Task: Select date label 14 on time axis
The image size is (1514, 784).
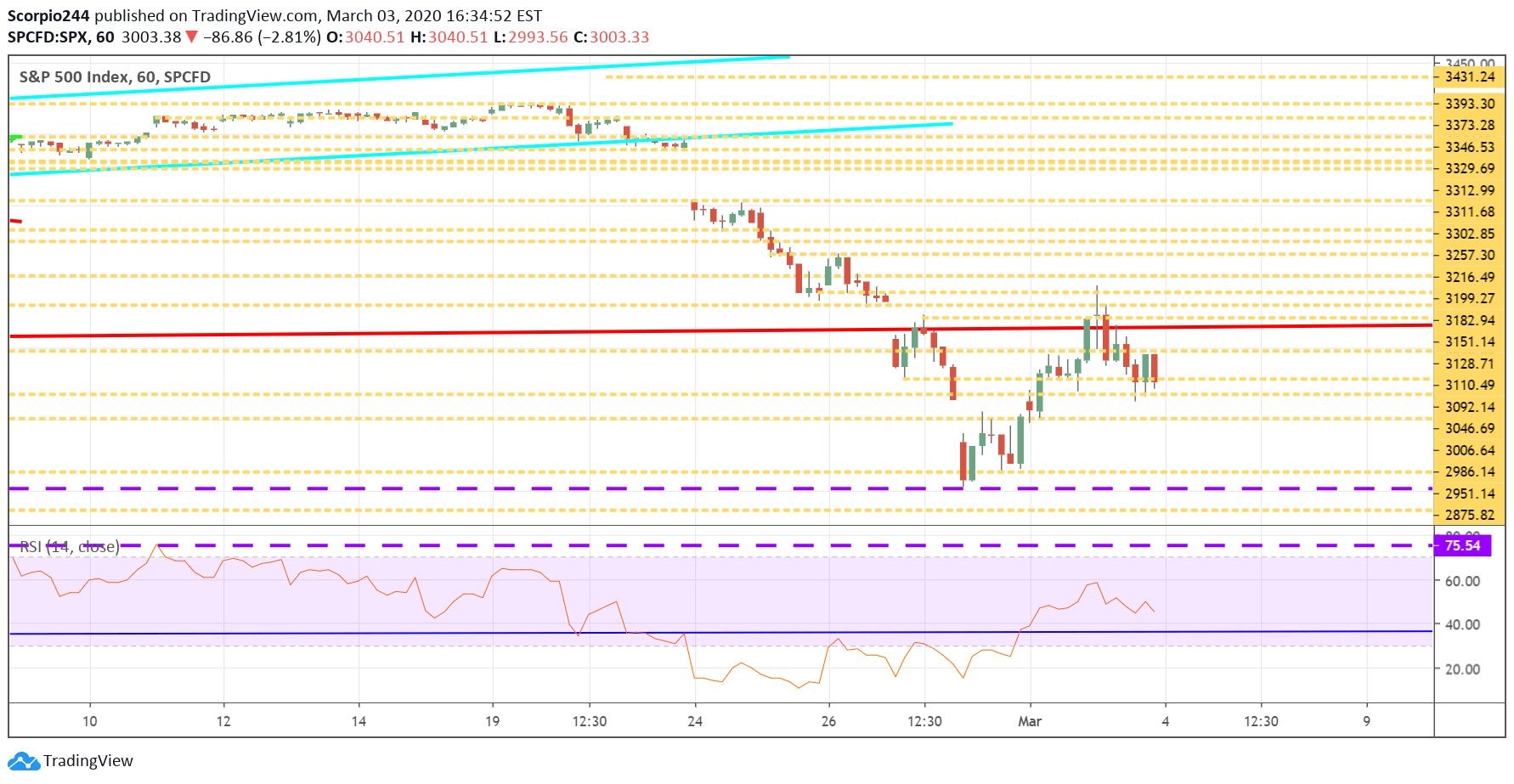Action: pyautogui.click(x=359, y=721)
